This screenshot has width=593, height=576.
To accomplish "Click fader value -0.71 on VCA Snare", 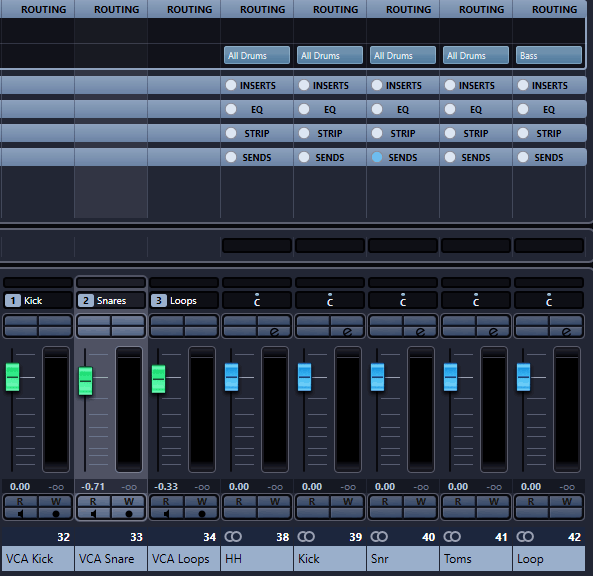I will pyautogui.click(x=93, y=486).
